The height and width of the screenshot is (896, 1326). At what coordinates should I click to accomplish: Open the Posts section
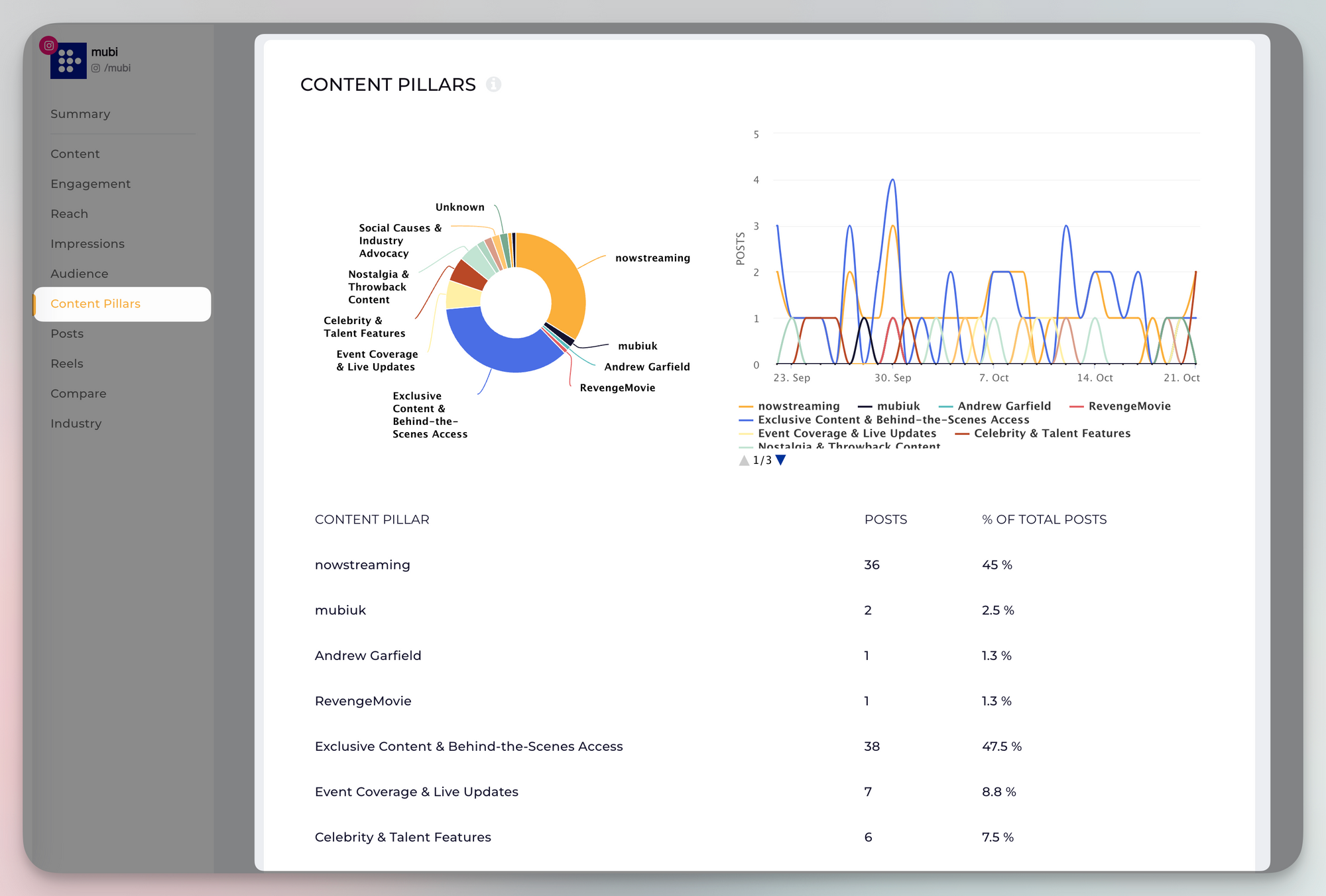point(67,333)
